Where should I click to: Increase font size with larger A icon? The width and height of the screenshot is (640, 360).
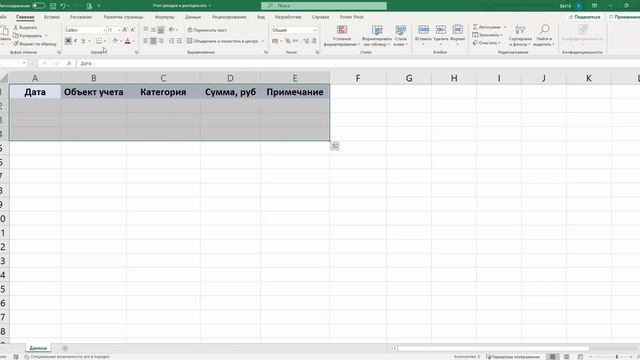[125, 30]
